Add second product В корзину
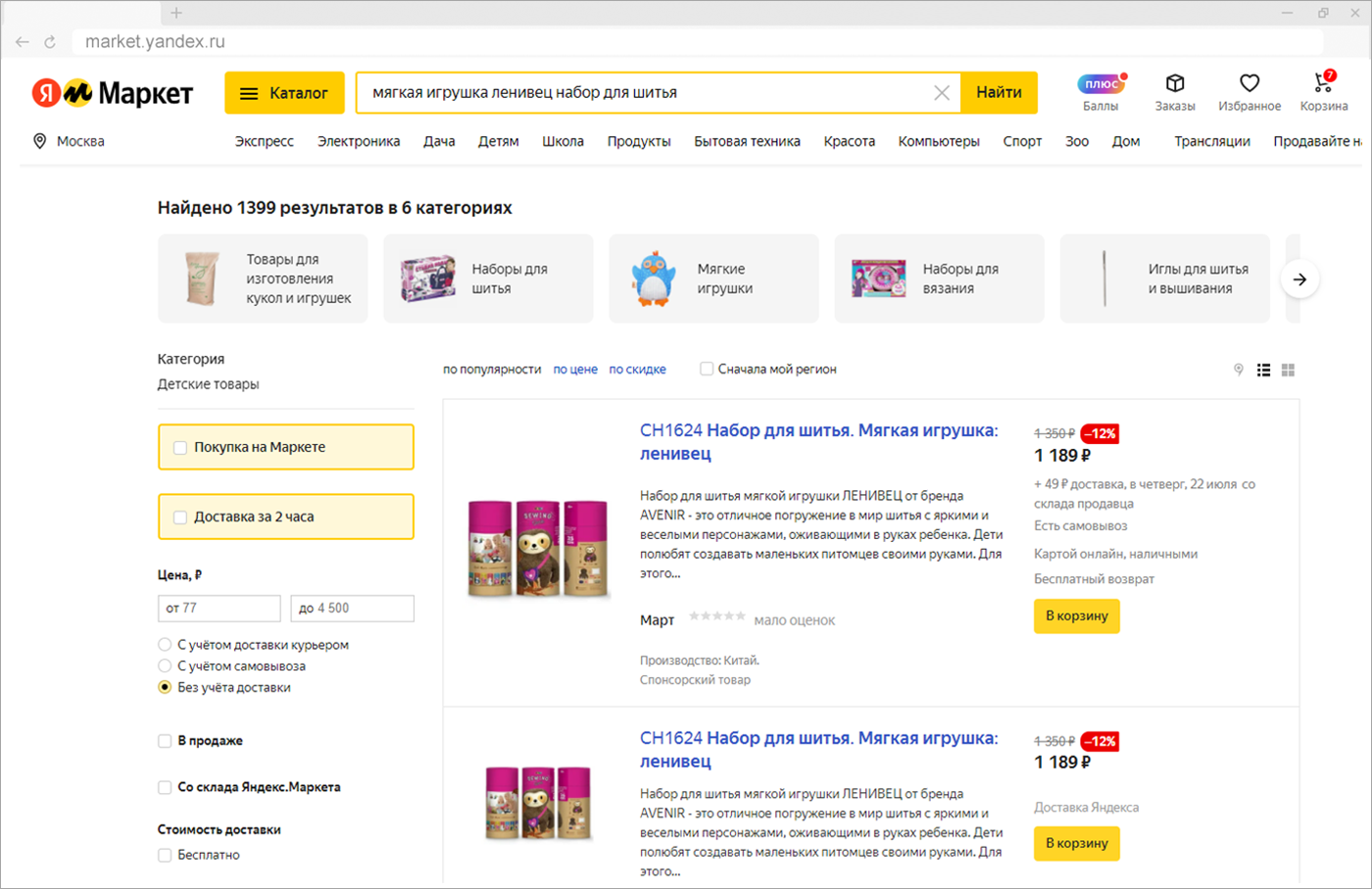 (1076, 844)
